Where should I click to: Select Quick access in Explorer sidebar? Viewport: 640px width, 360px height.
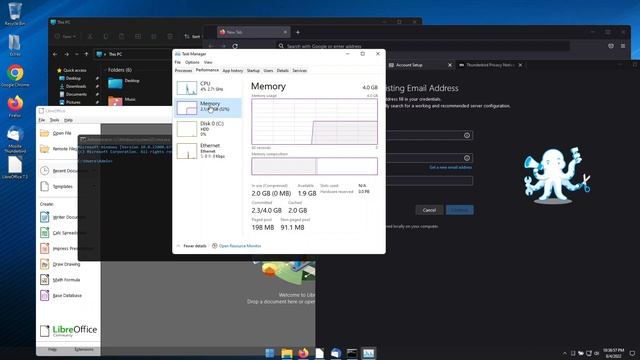(x=72, y=70)
